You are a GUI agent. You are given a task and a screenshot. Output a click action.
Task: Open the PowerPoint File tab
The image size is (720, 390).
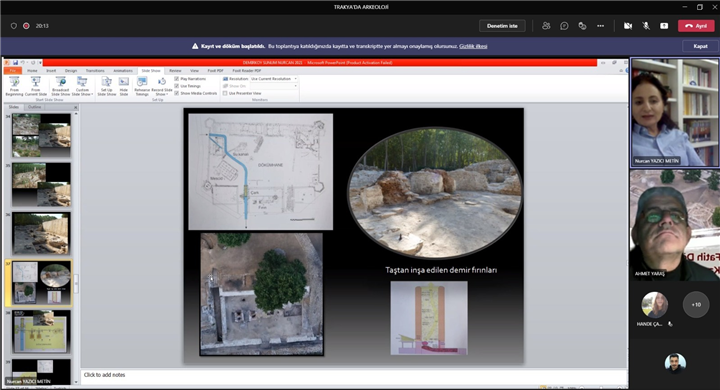click(x=13, y=71)
